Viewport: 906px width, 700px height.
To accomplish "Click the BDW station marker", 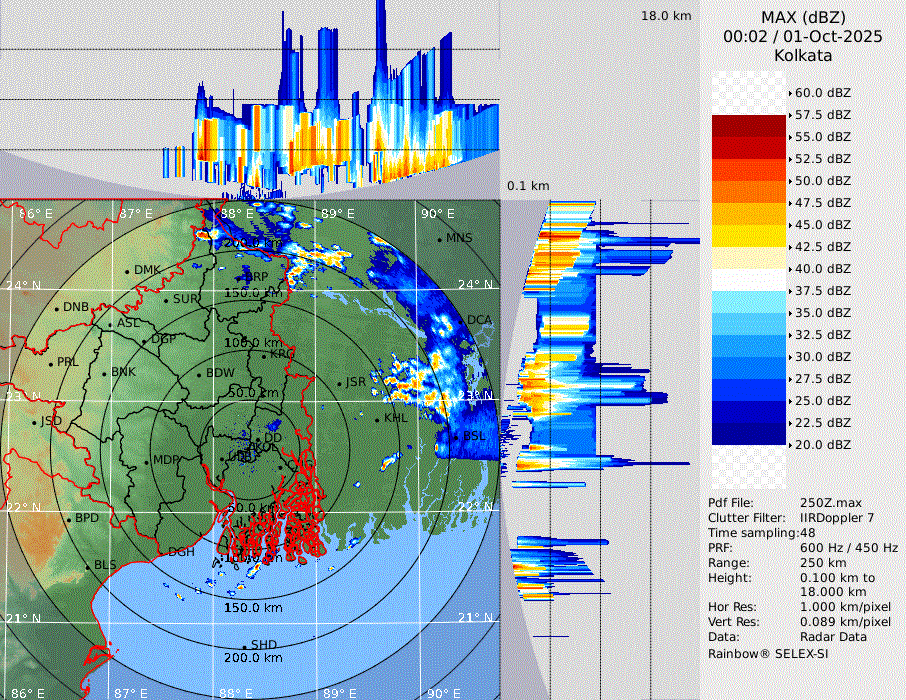I will (x=199, y=374).
